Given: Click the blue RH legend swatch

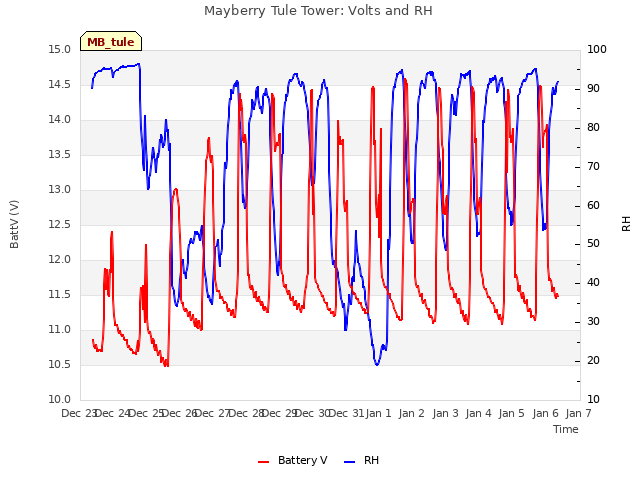Looking at the screenshot, I should (x=350, y=462).
